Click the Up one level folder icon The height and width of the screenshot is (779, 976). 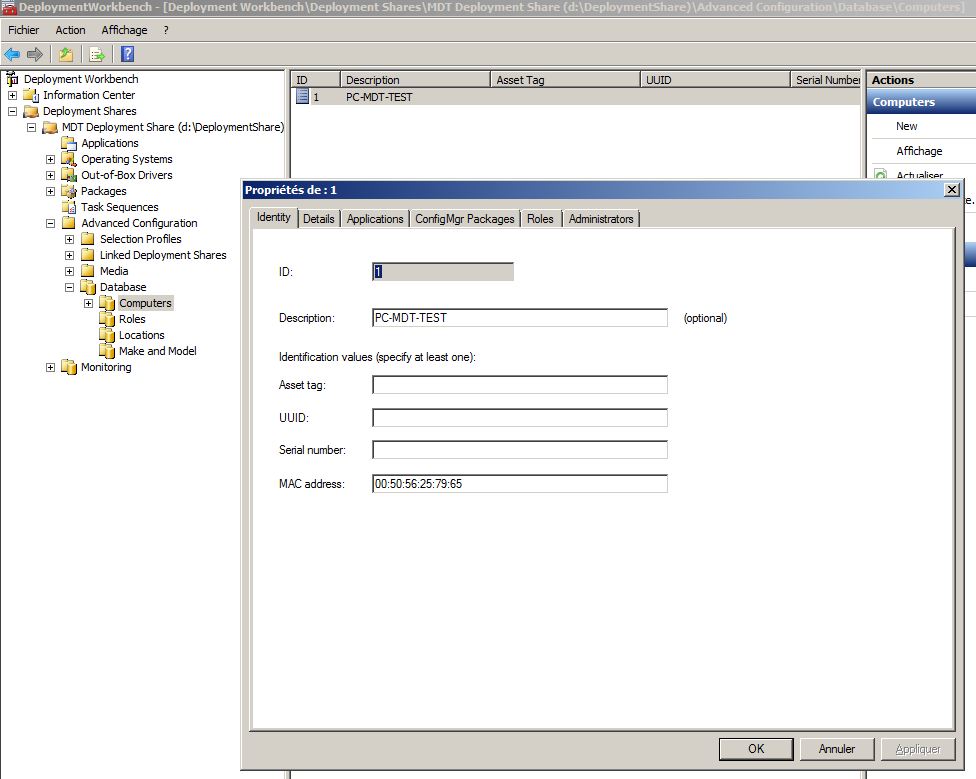[66, 54]
